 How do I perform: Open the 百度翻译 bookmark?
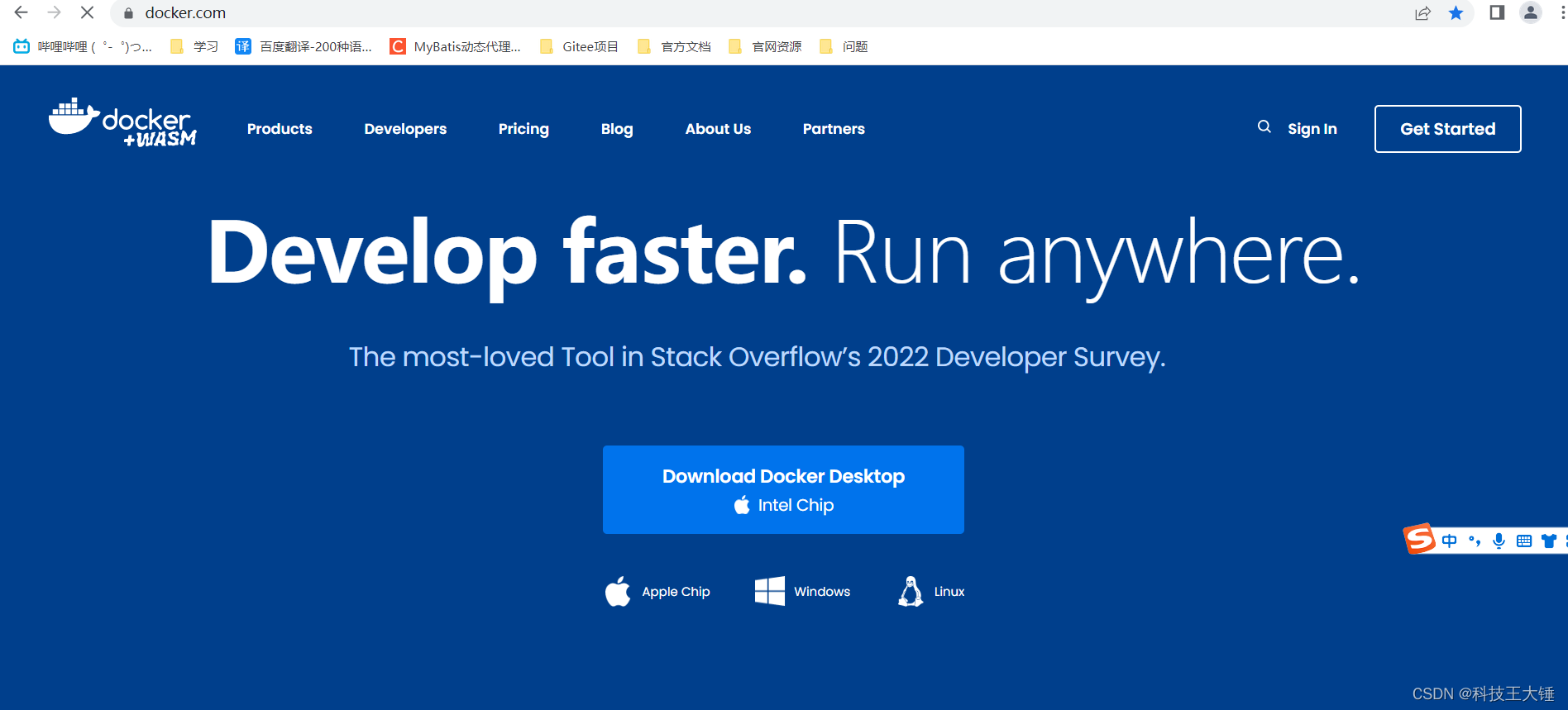(304, 46)
